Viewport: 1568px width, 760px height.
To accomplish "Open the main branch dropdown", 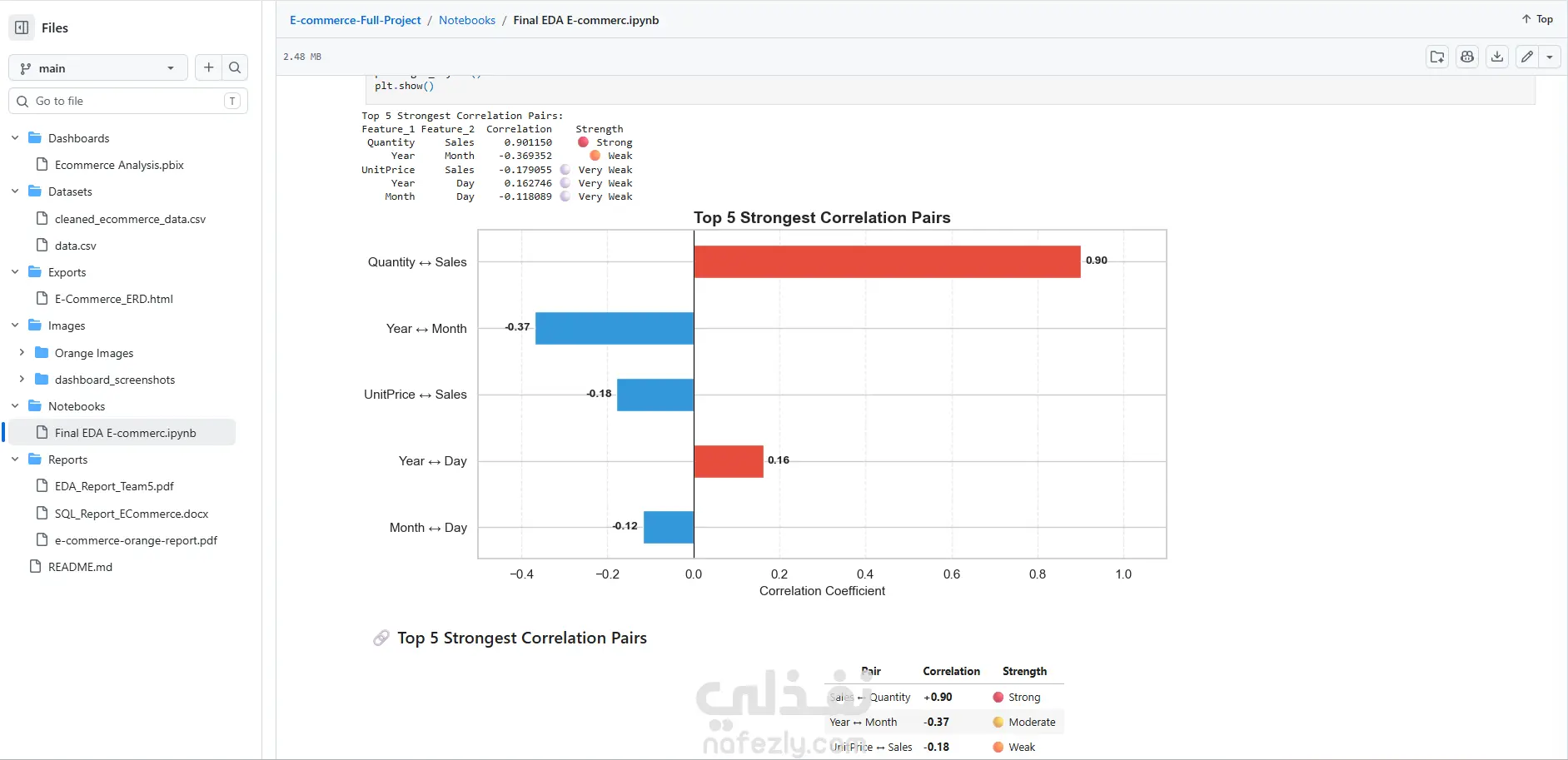I will point(98,68).
